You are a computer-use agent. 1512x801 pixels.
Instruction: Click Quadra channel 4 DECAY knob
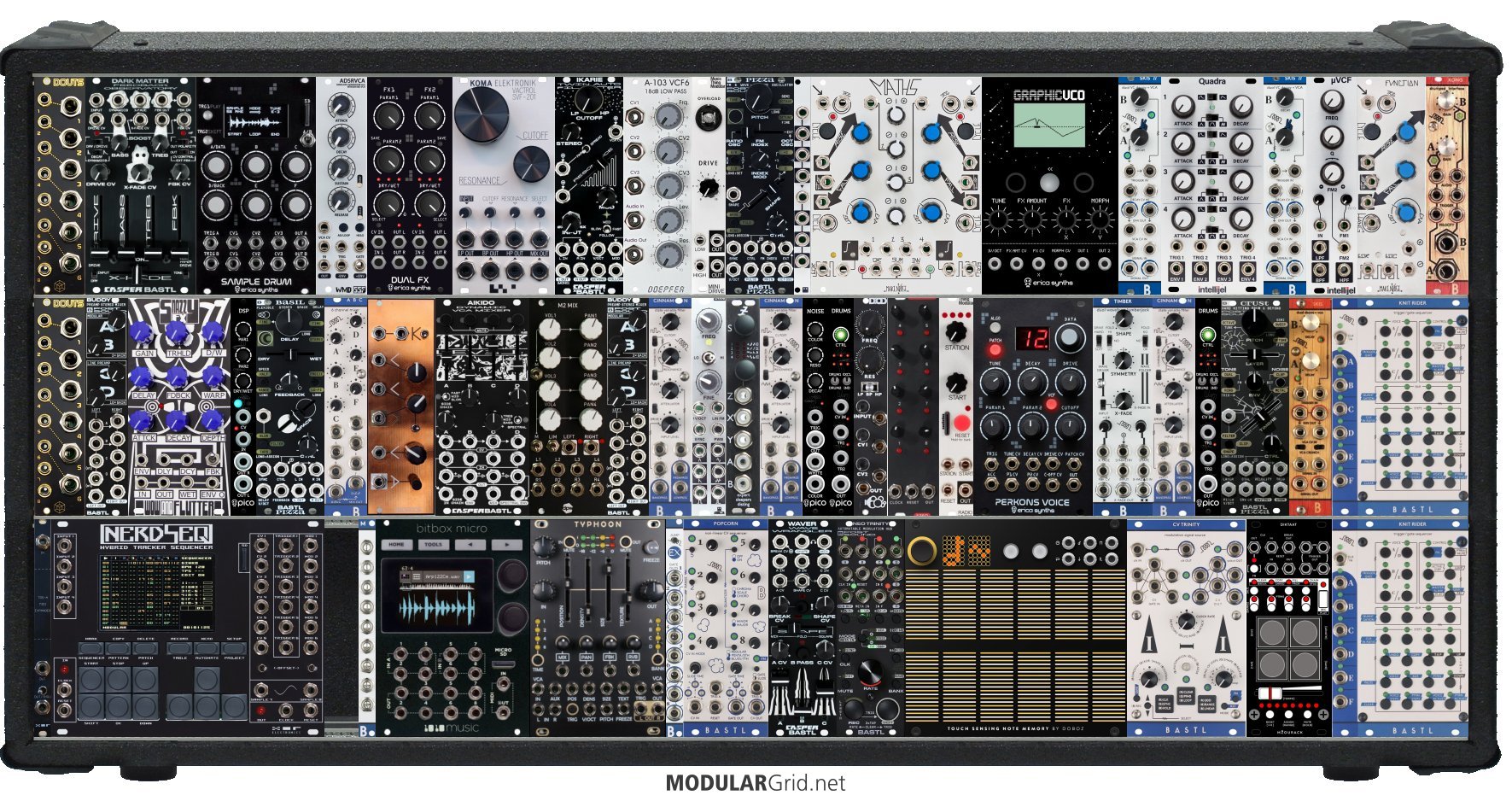point(1241,218)
